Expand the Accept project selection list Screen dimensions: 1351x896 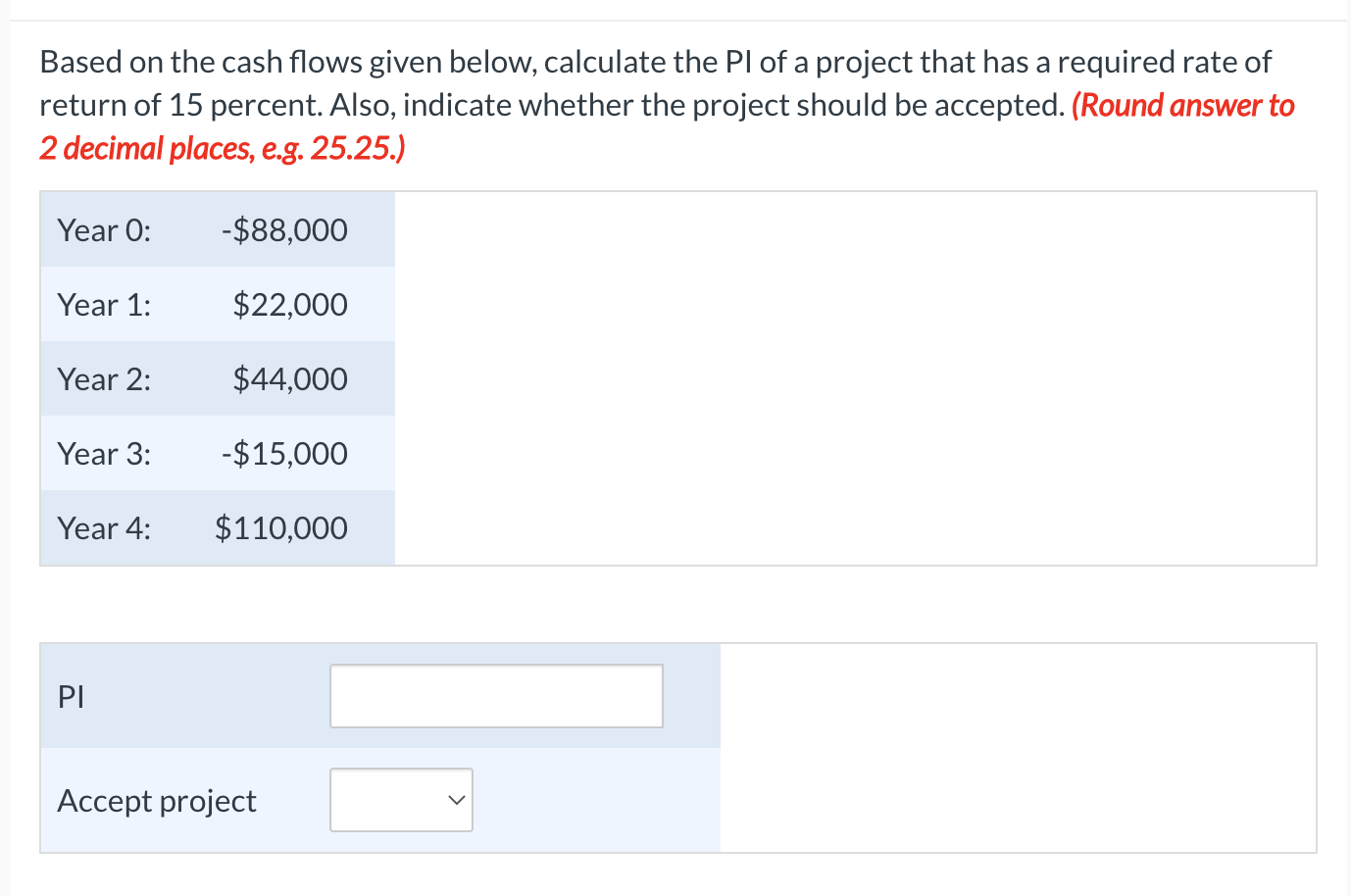(400, 799)
